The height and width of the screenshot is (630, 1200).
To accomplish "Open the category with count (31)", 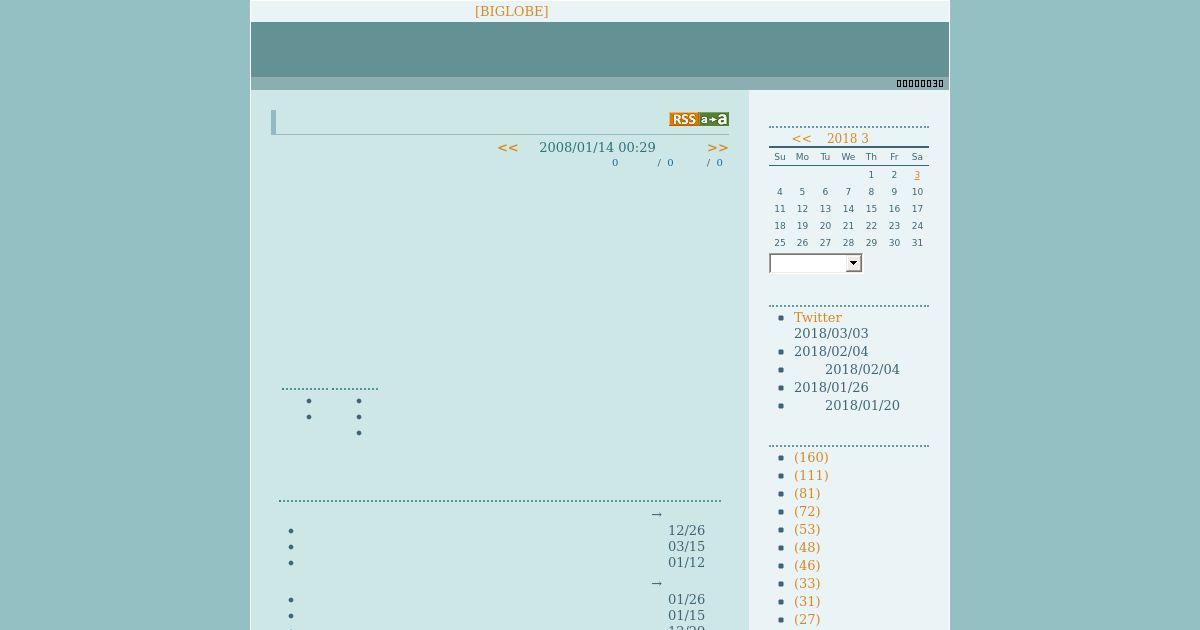I will 807,602.
